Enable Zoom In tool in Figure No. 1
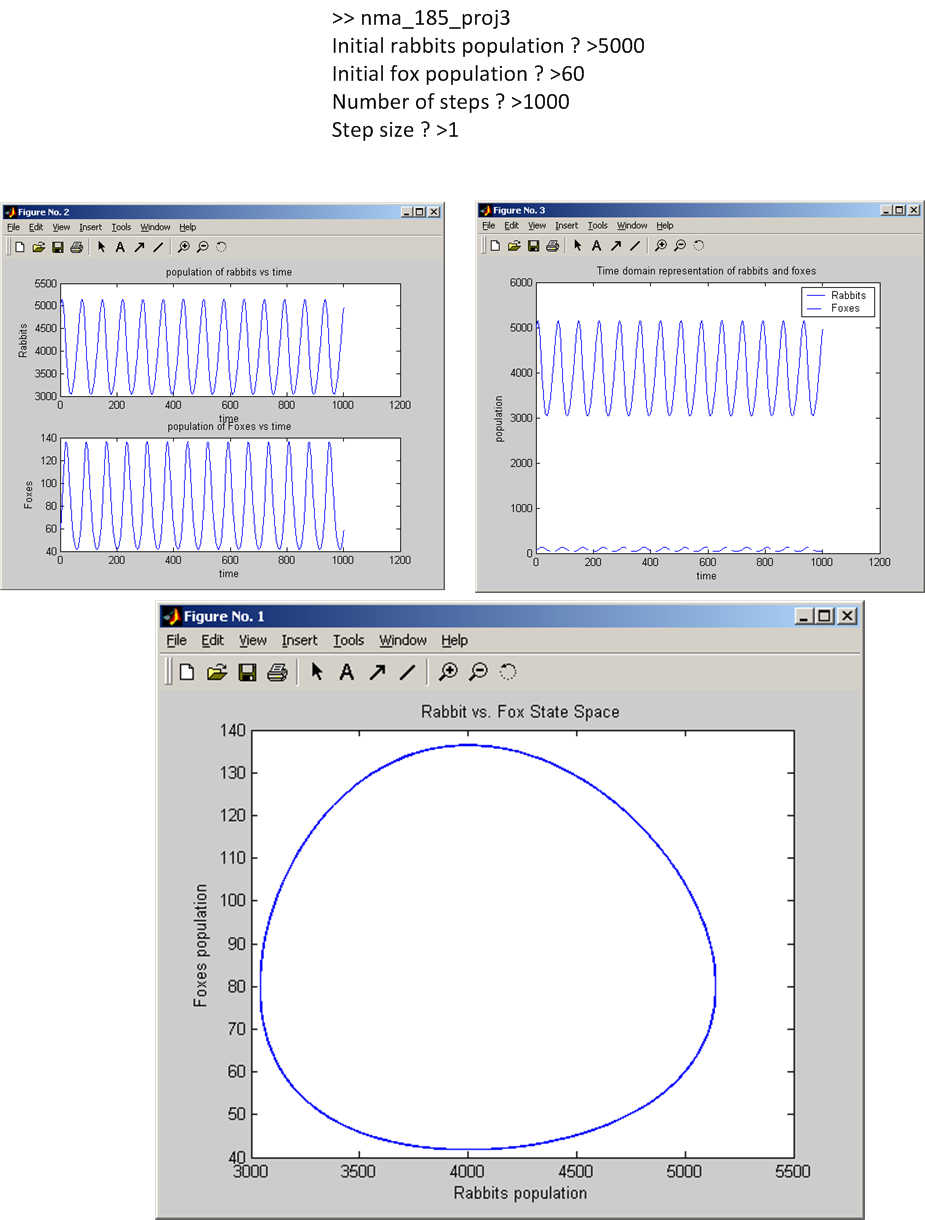The image size is (925, 1220). coord(448,672)
